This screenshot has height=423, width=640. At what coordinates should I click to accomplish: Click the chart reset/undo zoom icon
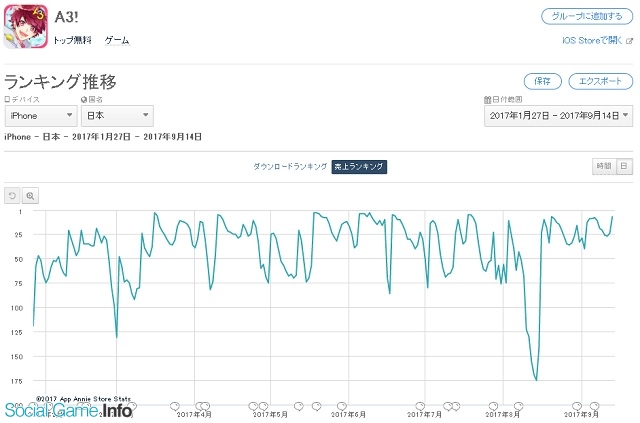pos(12,195)
